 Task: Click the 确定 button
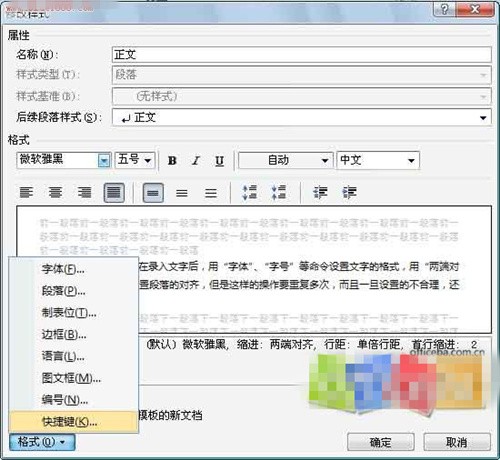tap(381, 442)
